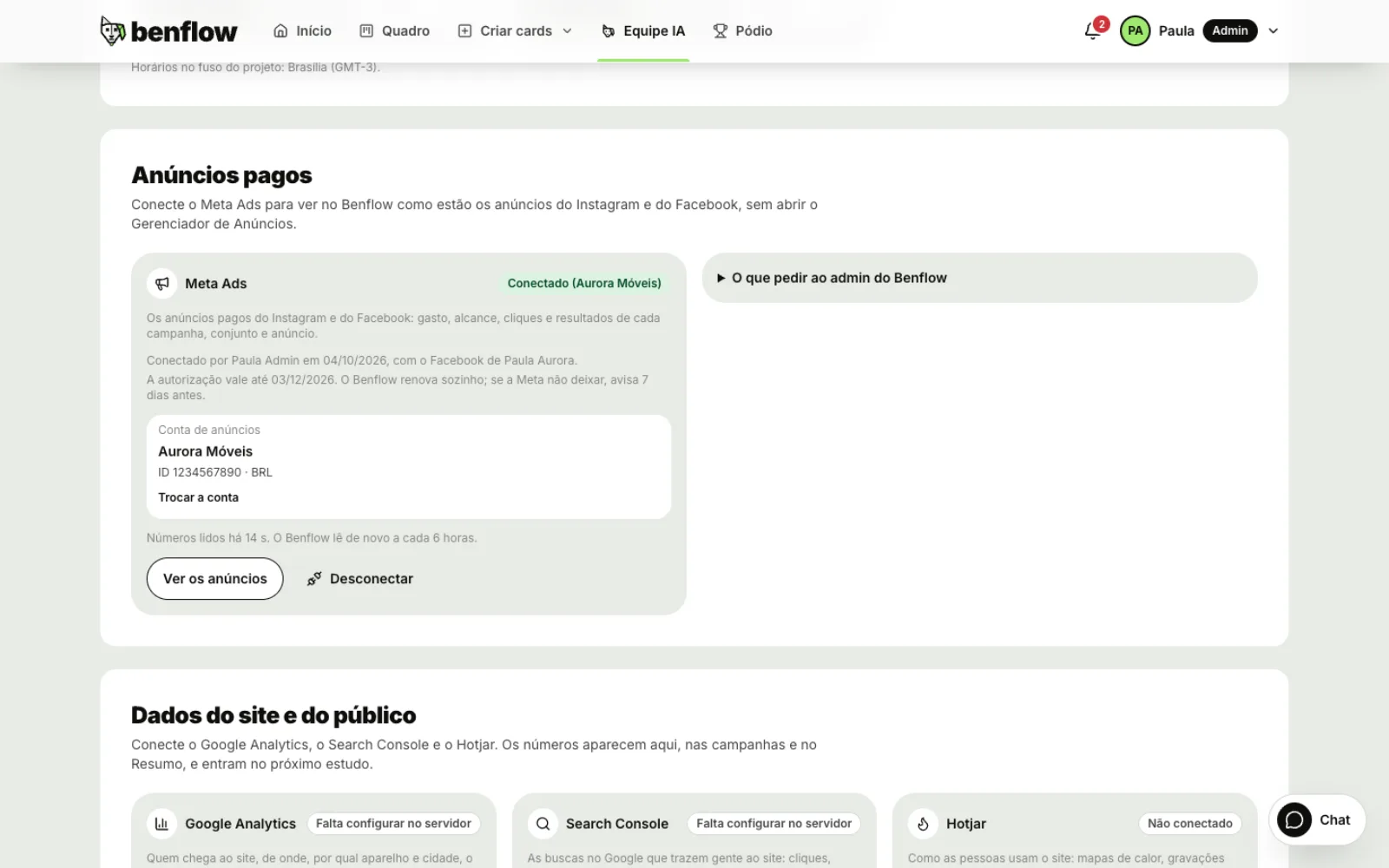Click the Admin badge next to Paula
This screenshot has width=1389, height=868.
[1230, 30]
